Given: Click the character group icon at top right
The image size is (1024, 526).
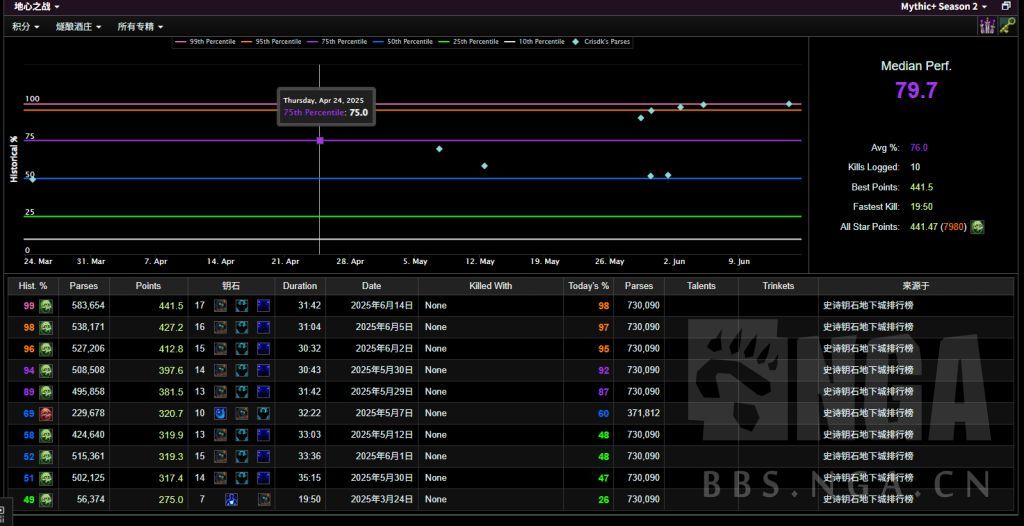Looking at the screenshot, I should pos(986,26).
